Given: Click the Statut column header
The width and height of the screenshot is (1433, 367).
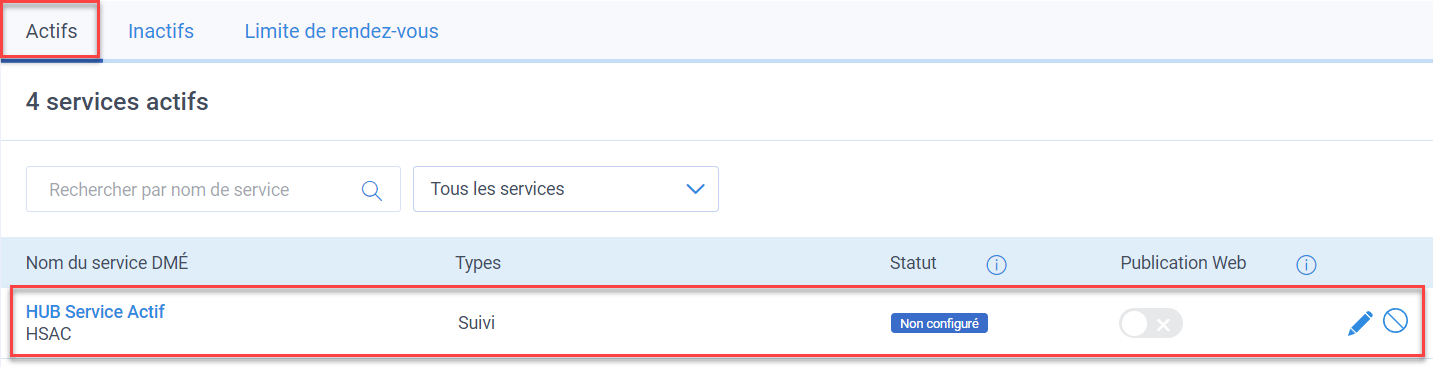Looking at the screenshot, I should pyautogui.click(x=913, y=263).
